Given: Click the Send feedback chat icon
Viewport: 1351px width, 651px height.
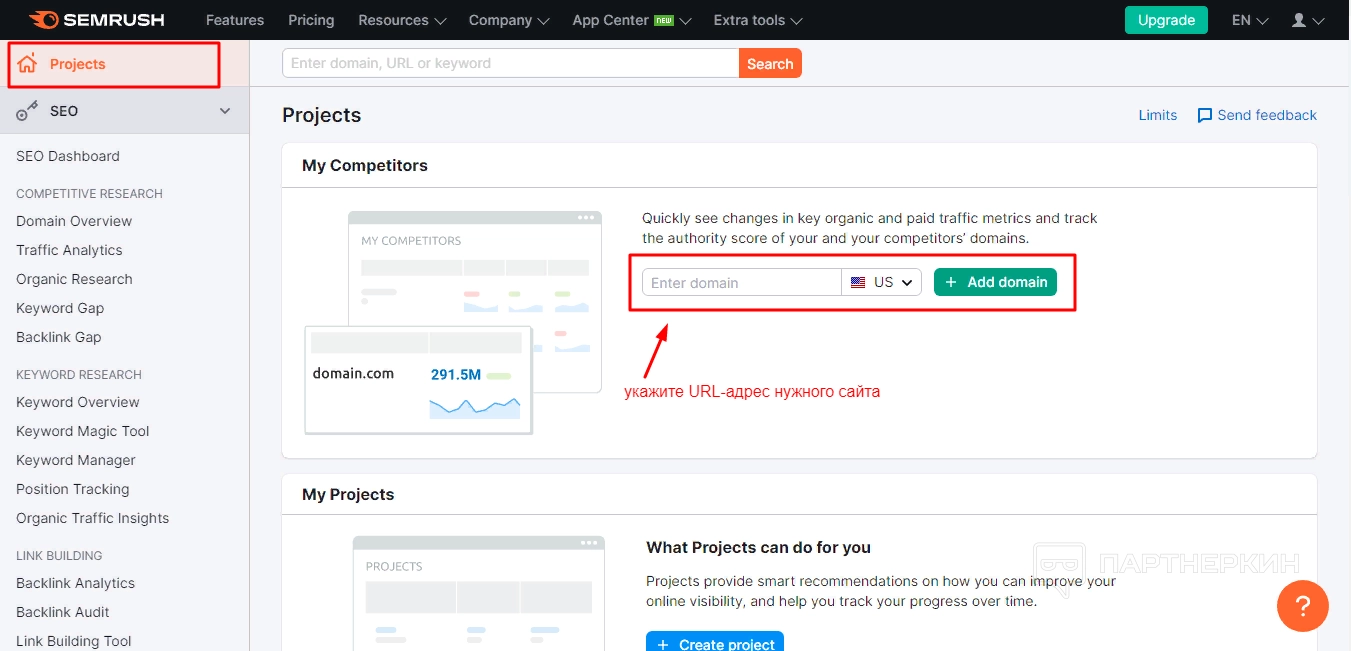Looking at the screenshot, I should coord(1205,115).
